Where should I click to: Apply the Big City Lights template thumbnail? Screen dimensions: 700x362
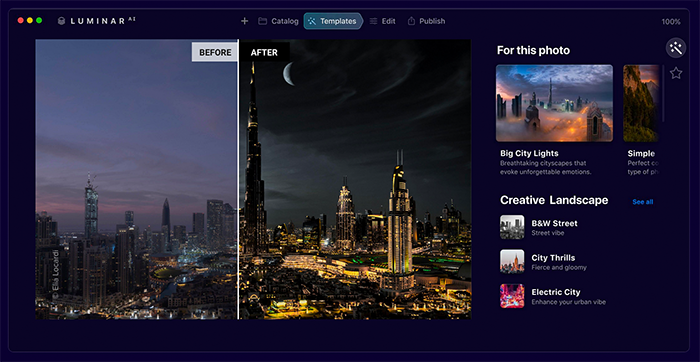[554, 103]
